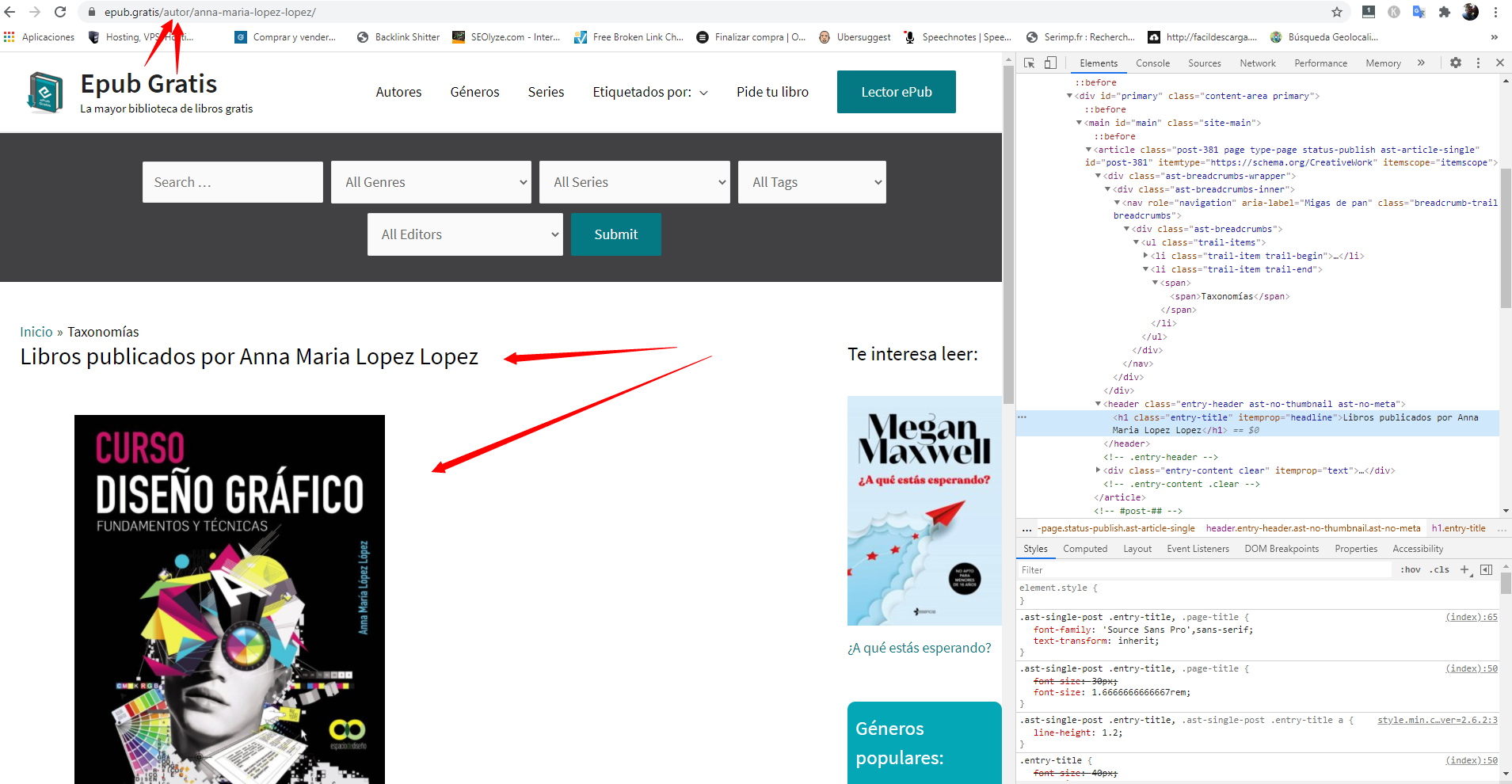Open the Free Broken Link Checker bookmark
This screenshot has height=784, width=1512.
(629, 37)
